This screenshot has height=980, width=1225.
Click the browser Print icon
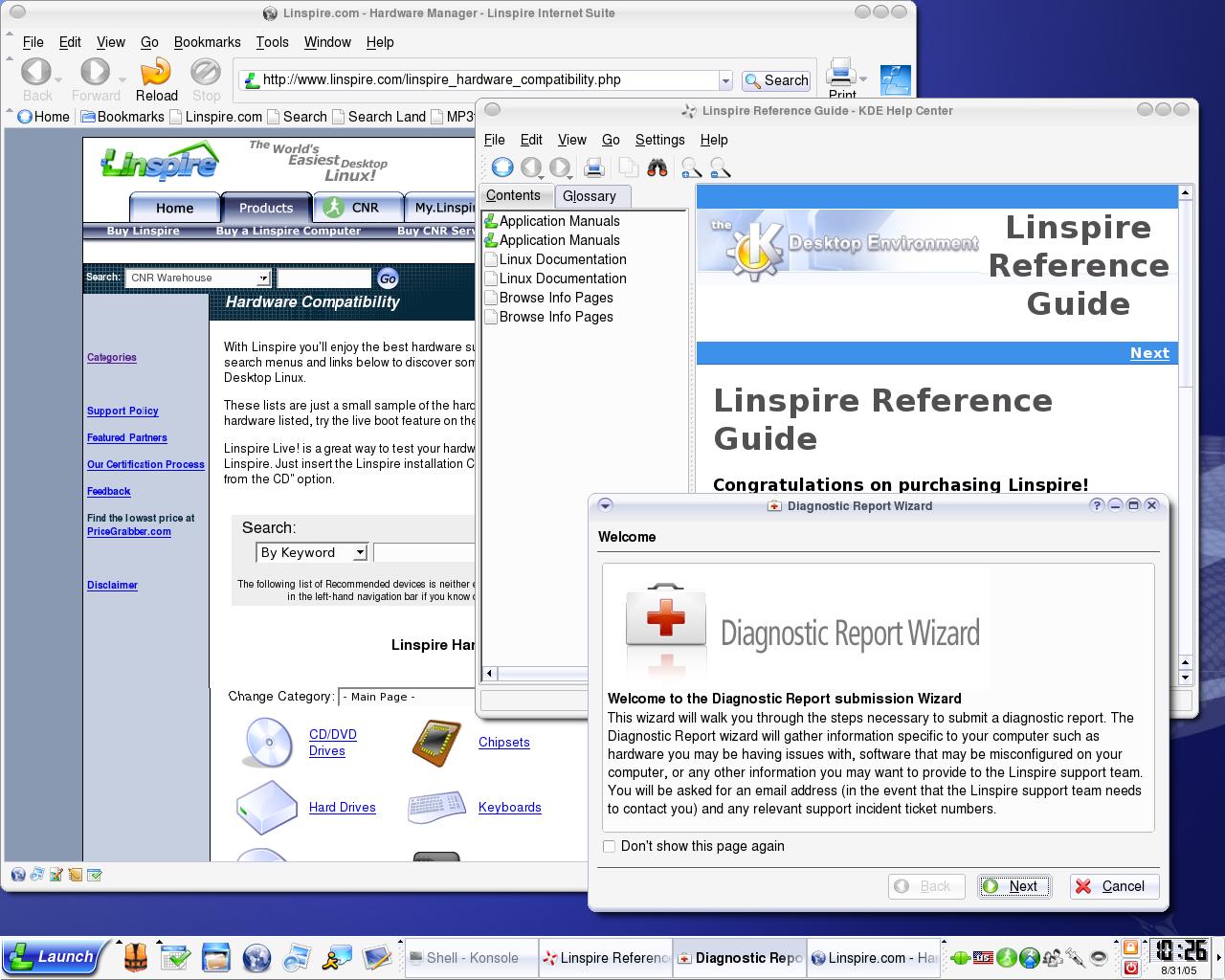(x=841, y=75)
